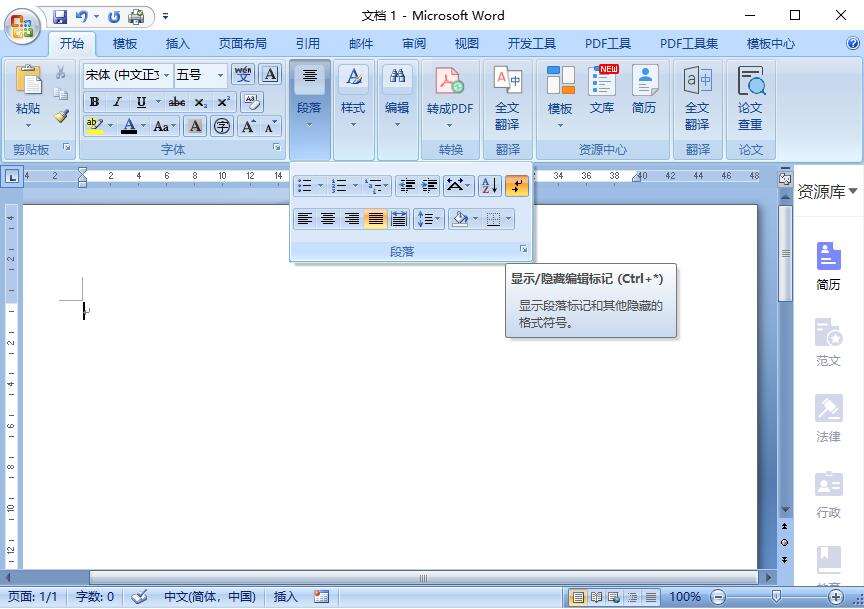Switch to the 审阅 tab
Screen dimensions: 864x609
(x=414, y=44)
